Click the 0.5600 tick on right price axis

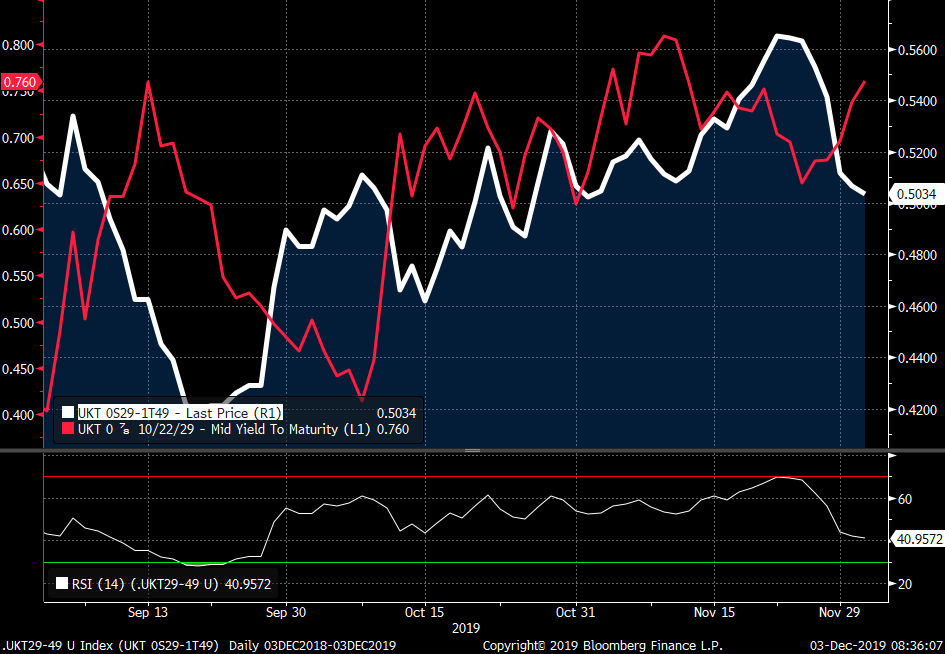(915, 50)
